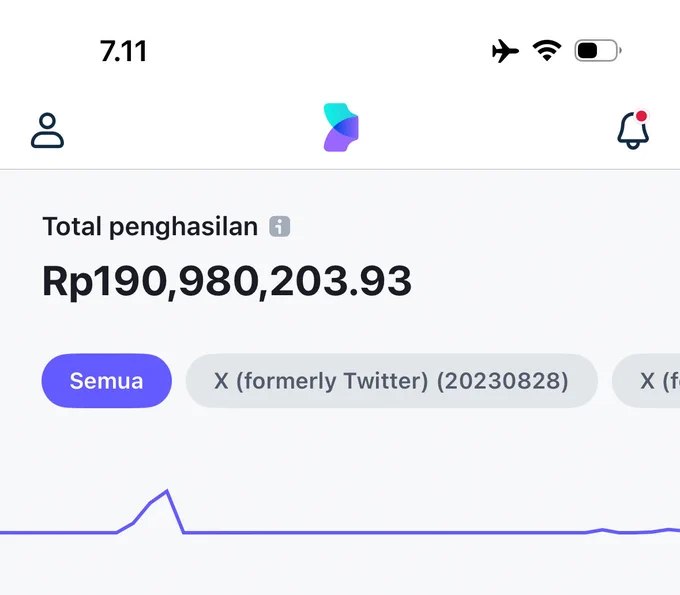This screenshot has height=595, width=680.
Task: Tap the red notification badge dot
Action: (x=641, y=116)
